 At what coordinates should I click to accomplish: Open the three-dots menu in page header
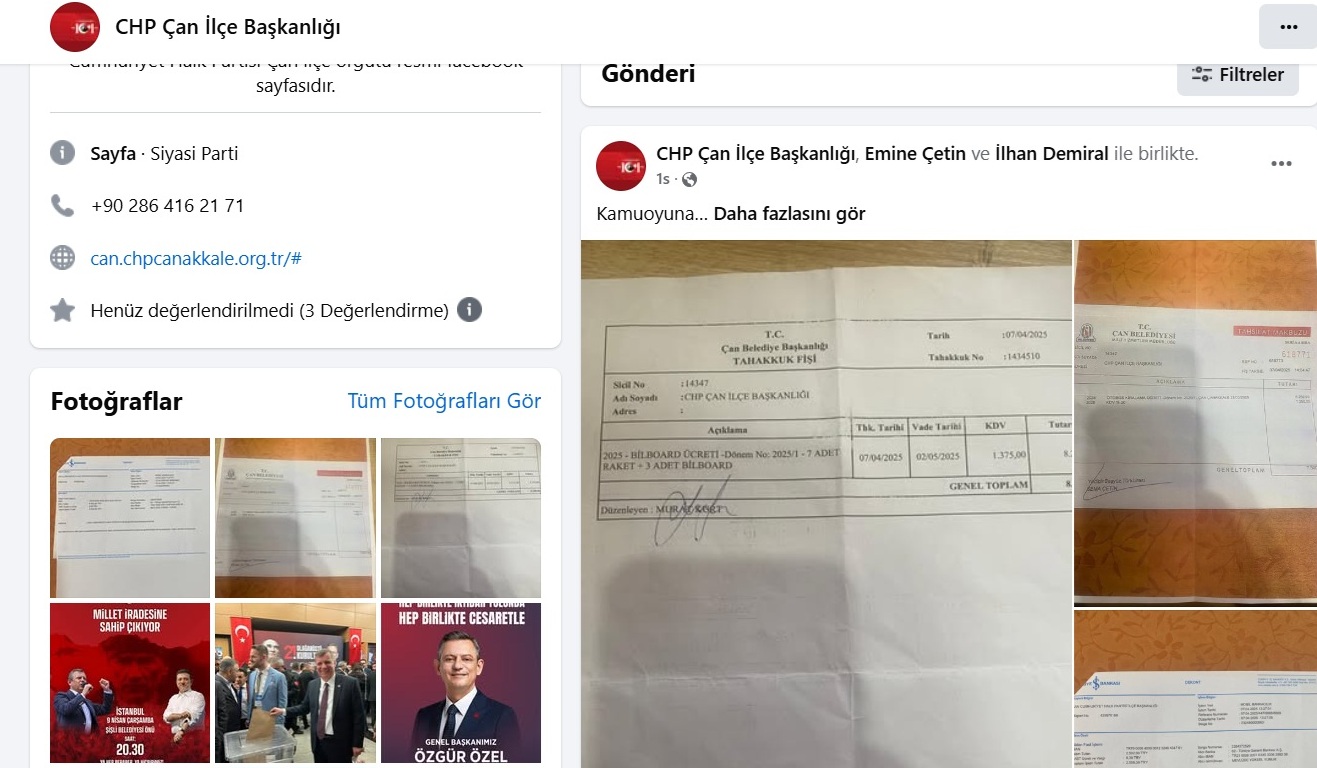tap(1287, 27)
